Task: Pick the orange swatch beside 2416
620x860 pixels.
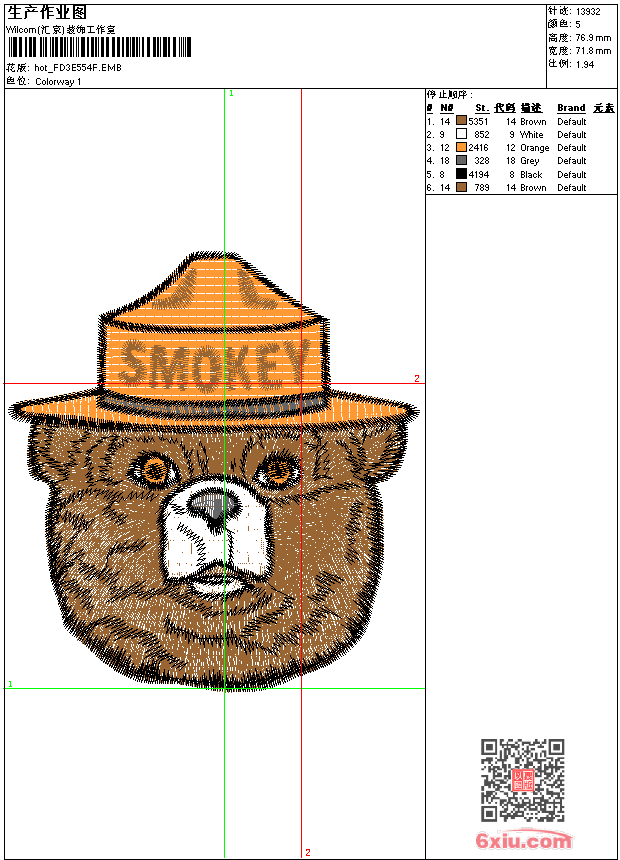Action: [461, 147]
